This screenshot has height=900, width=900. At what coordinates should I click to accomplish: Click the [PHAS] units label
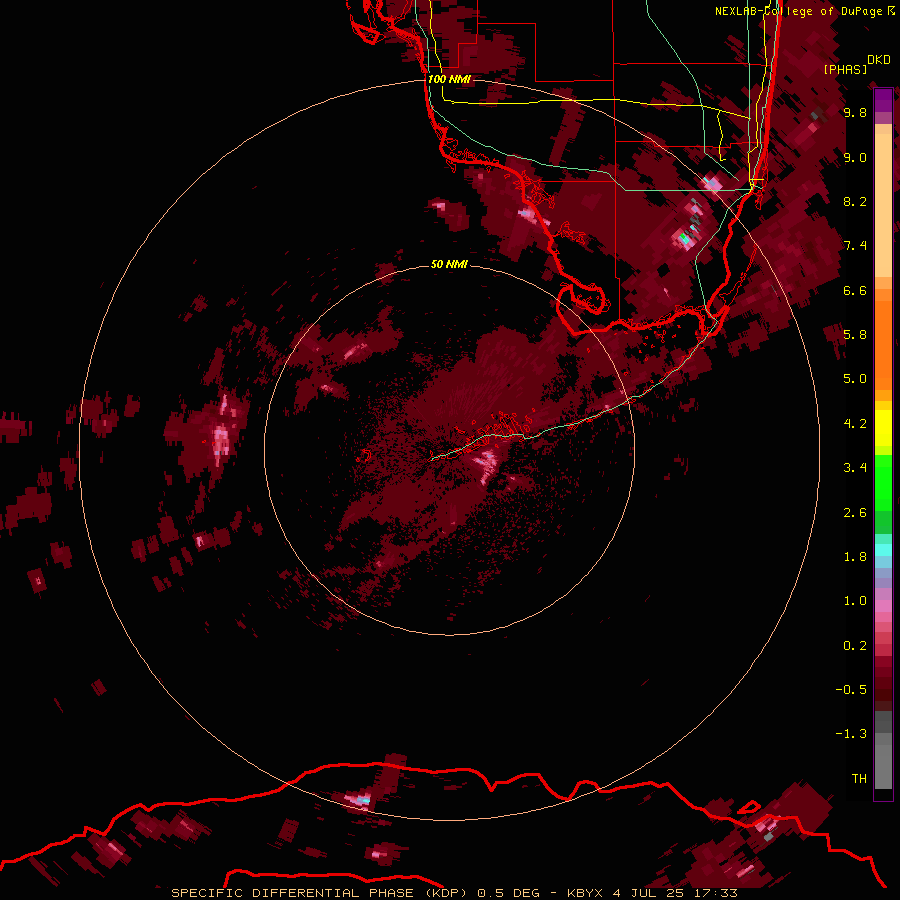[845, 69]
